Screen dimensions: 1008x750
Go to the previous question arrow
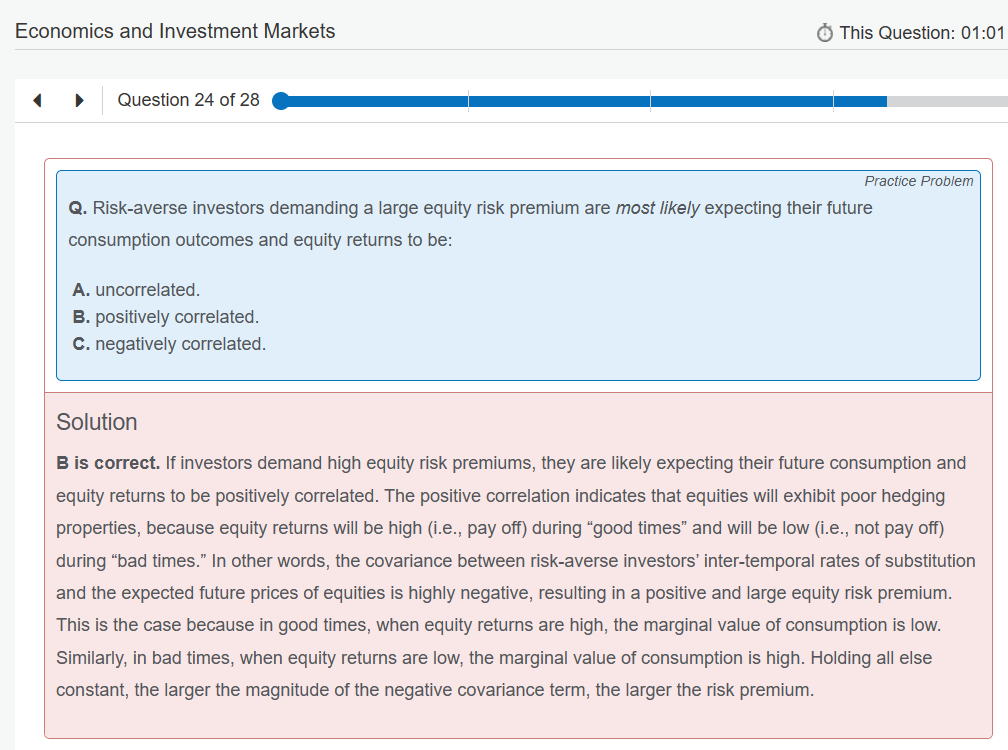[37, 101]
